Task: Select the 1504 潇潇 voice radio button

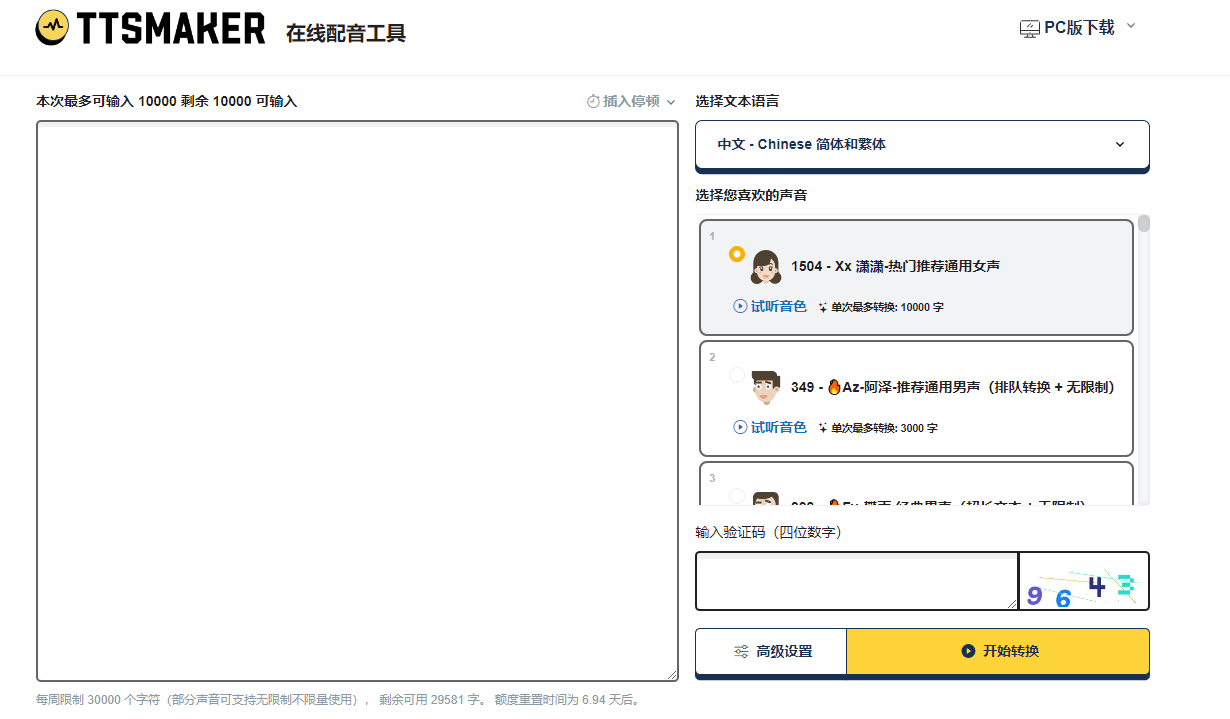Action: point(737,254)
